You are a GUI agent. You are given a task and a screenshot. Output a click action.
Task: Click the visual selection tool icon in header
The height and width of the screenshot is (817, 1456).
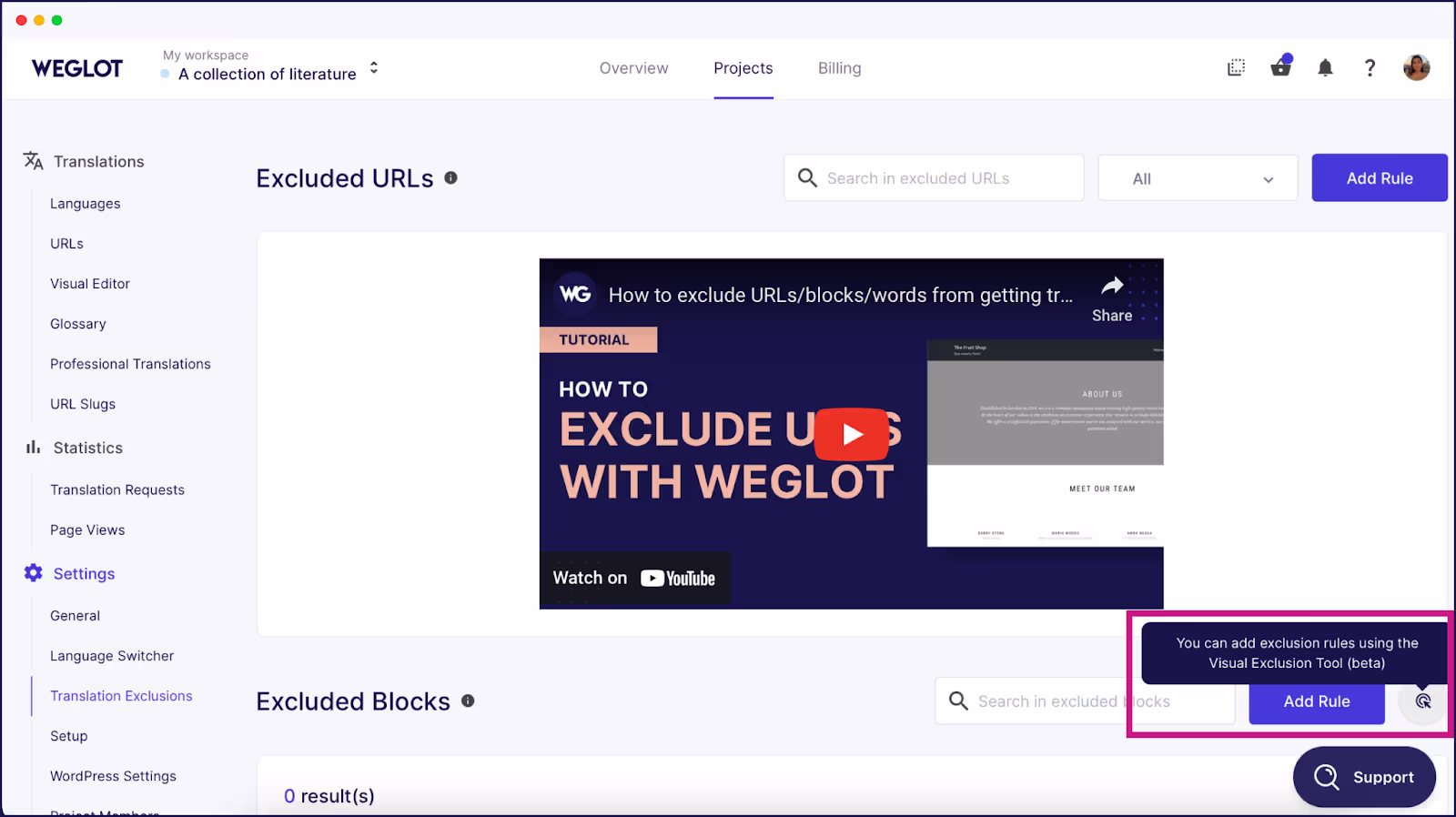[1236, 67]
